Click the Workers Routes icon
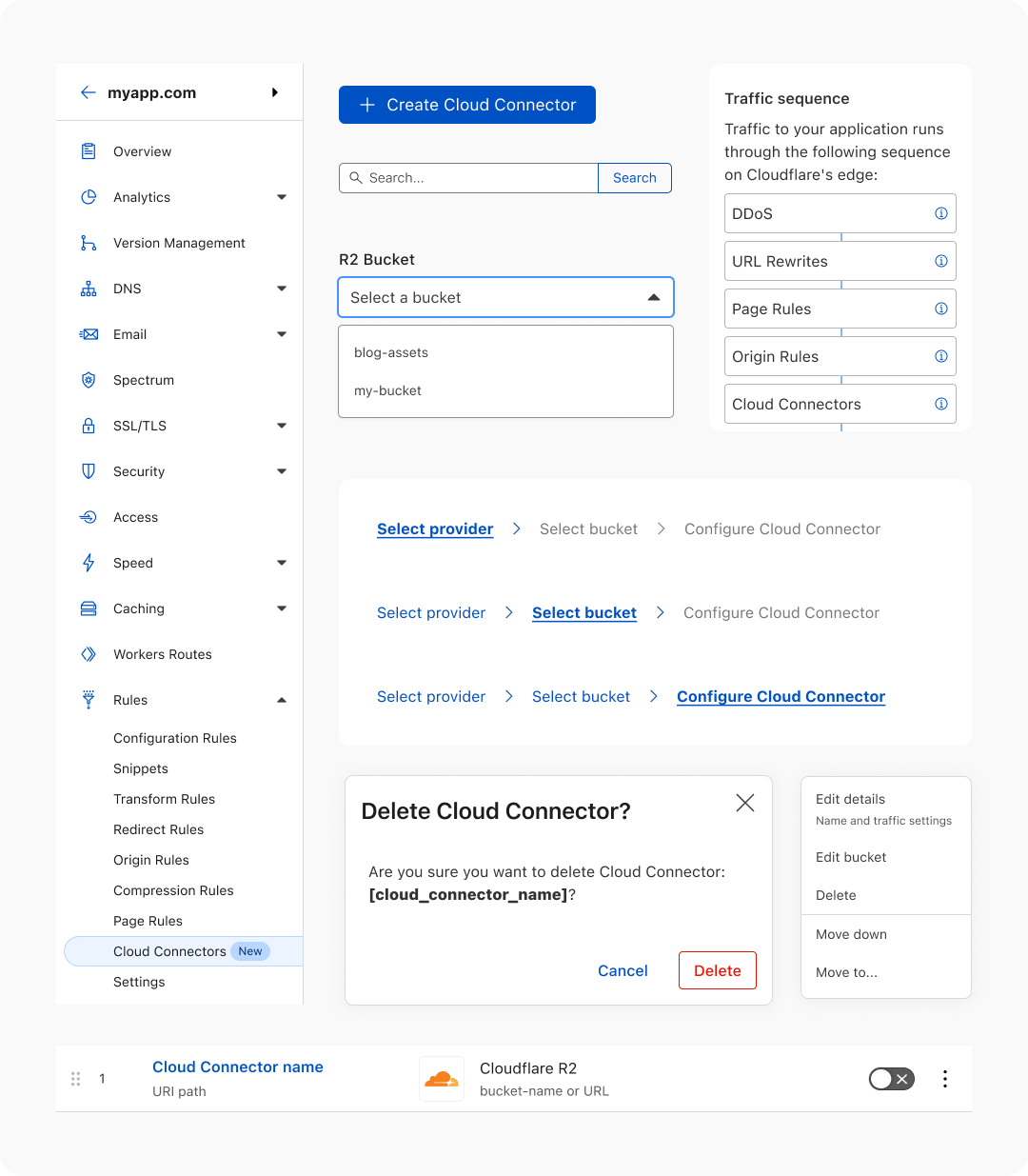1028x1176 pixels. click(x=89, y=654)
